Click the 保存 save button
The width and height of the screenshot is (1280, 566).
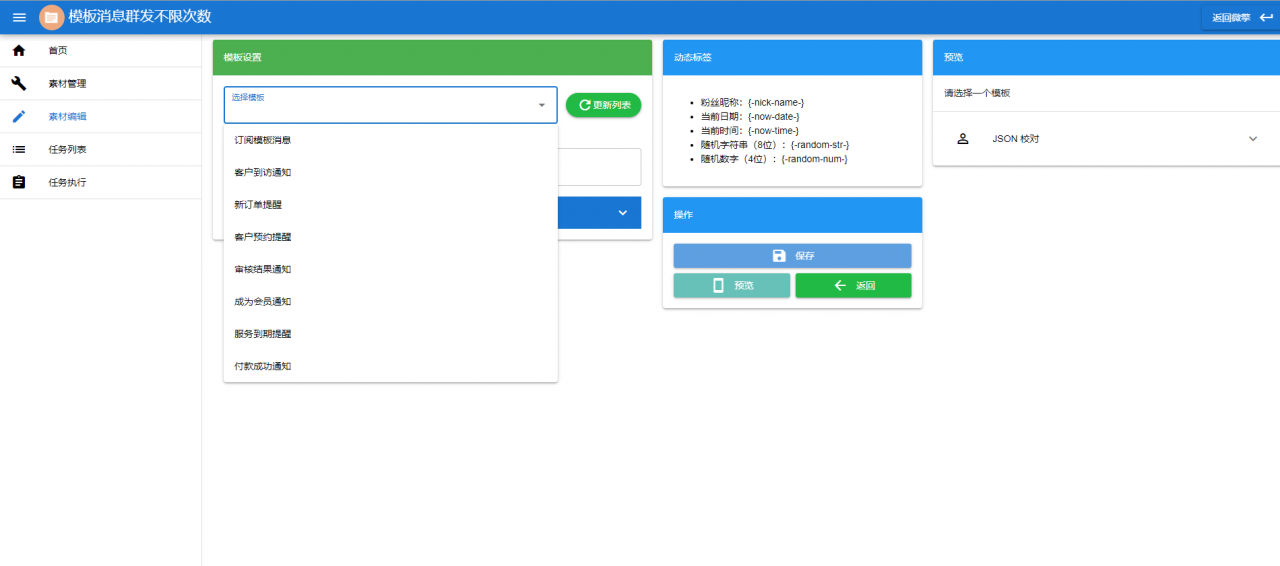792,256
